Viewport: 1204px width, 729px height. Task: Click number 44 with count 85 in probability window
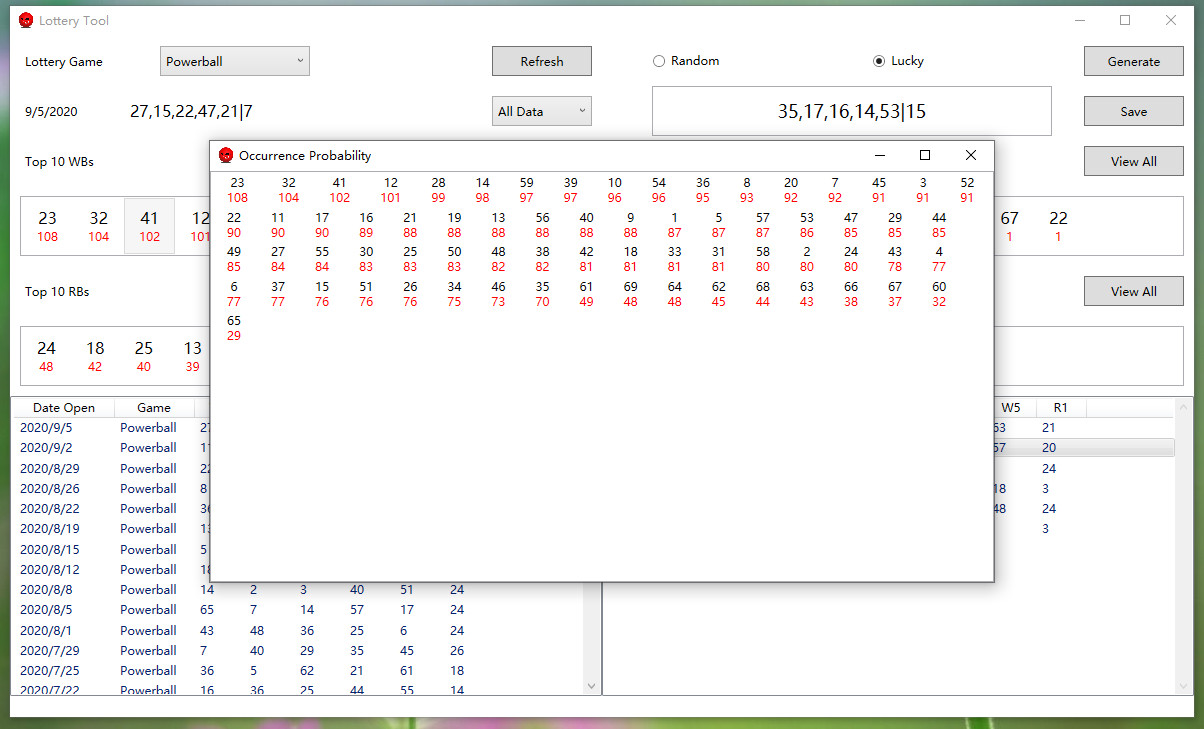939,225
